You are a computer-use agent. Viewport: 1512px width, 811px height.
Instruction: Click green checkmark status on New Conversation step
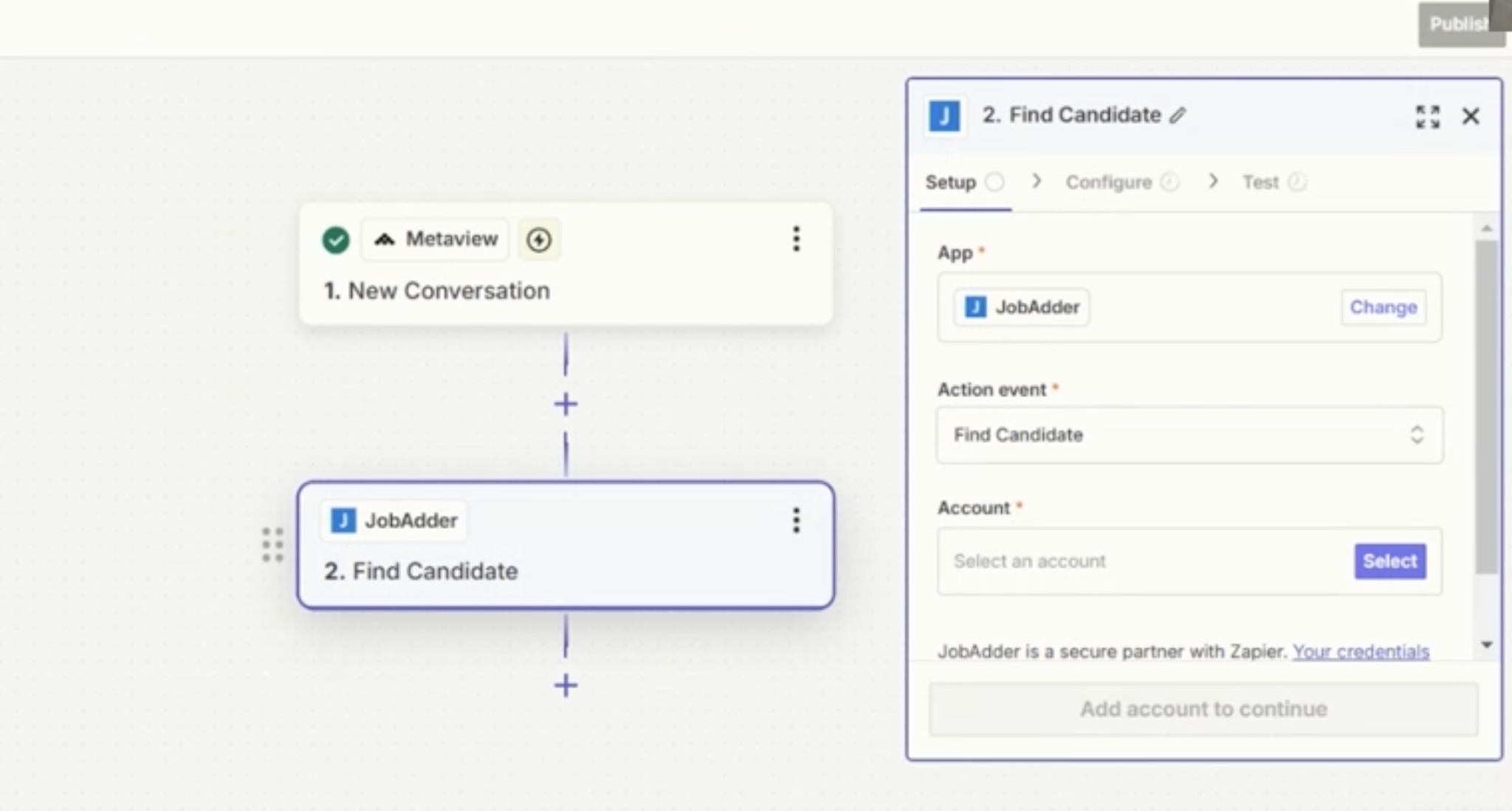336,239
